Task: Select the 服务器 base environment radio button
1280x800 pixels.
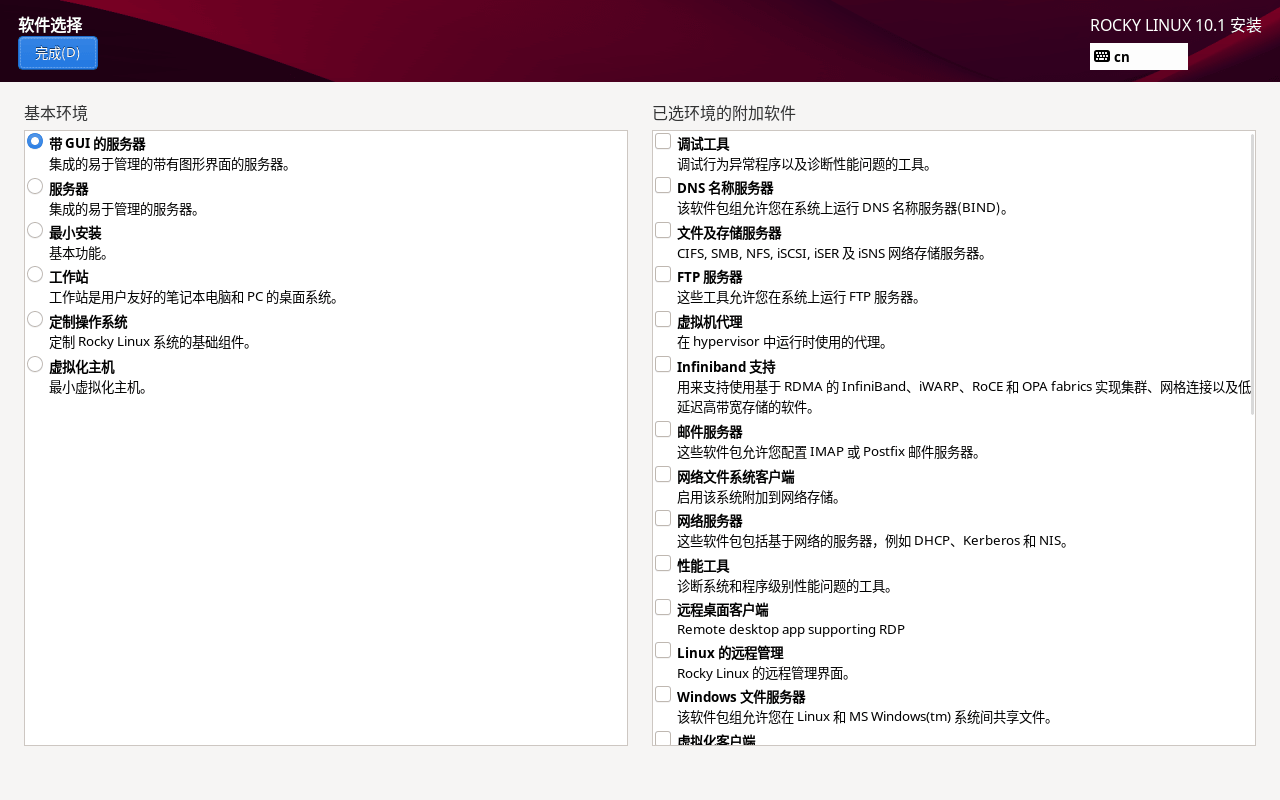Action: click(x=35, y=186)
